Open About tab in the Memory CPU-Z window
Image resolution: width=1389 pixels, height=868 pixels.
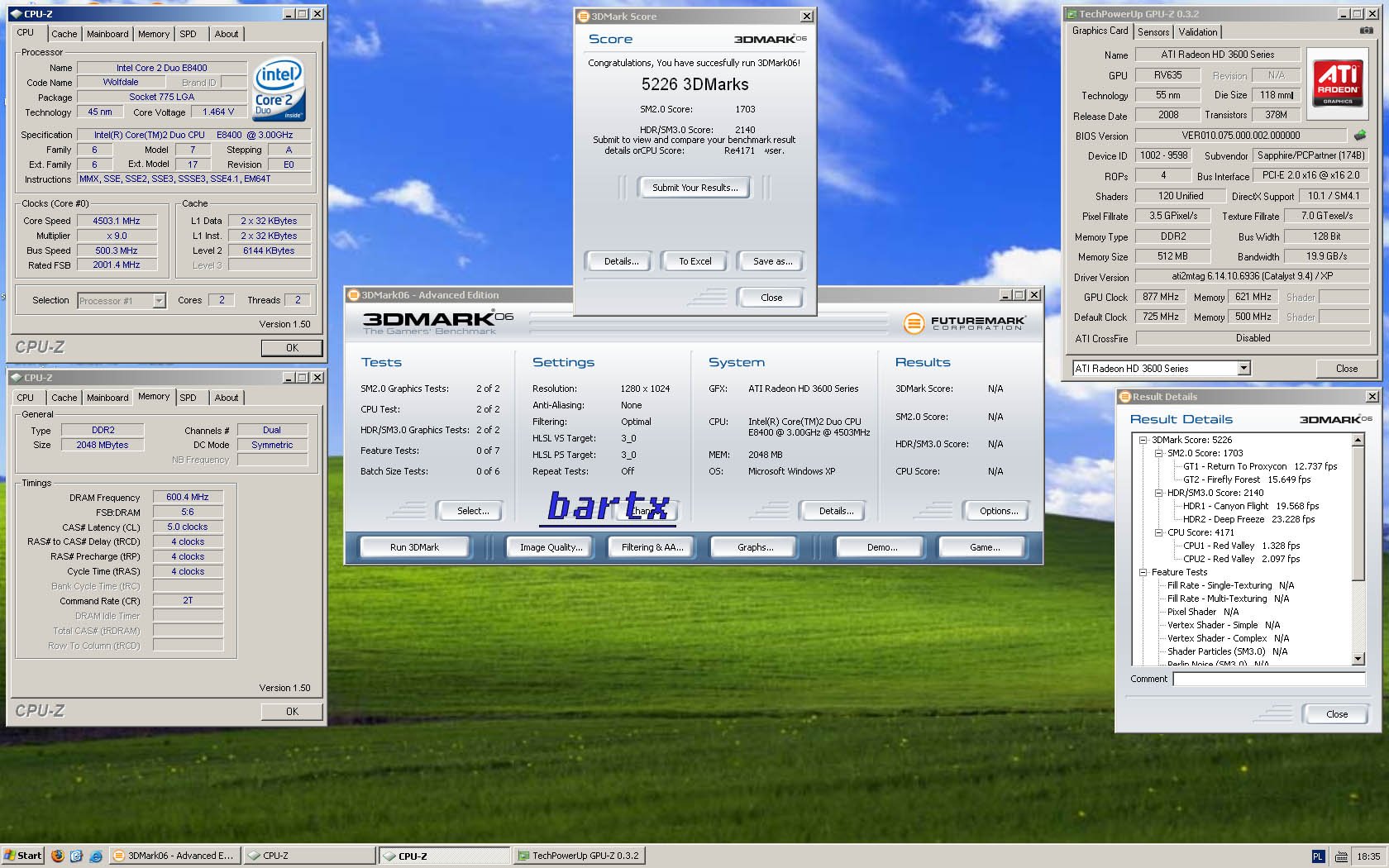(227, 398)
